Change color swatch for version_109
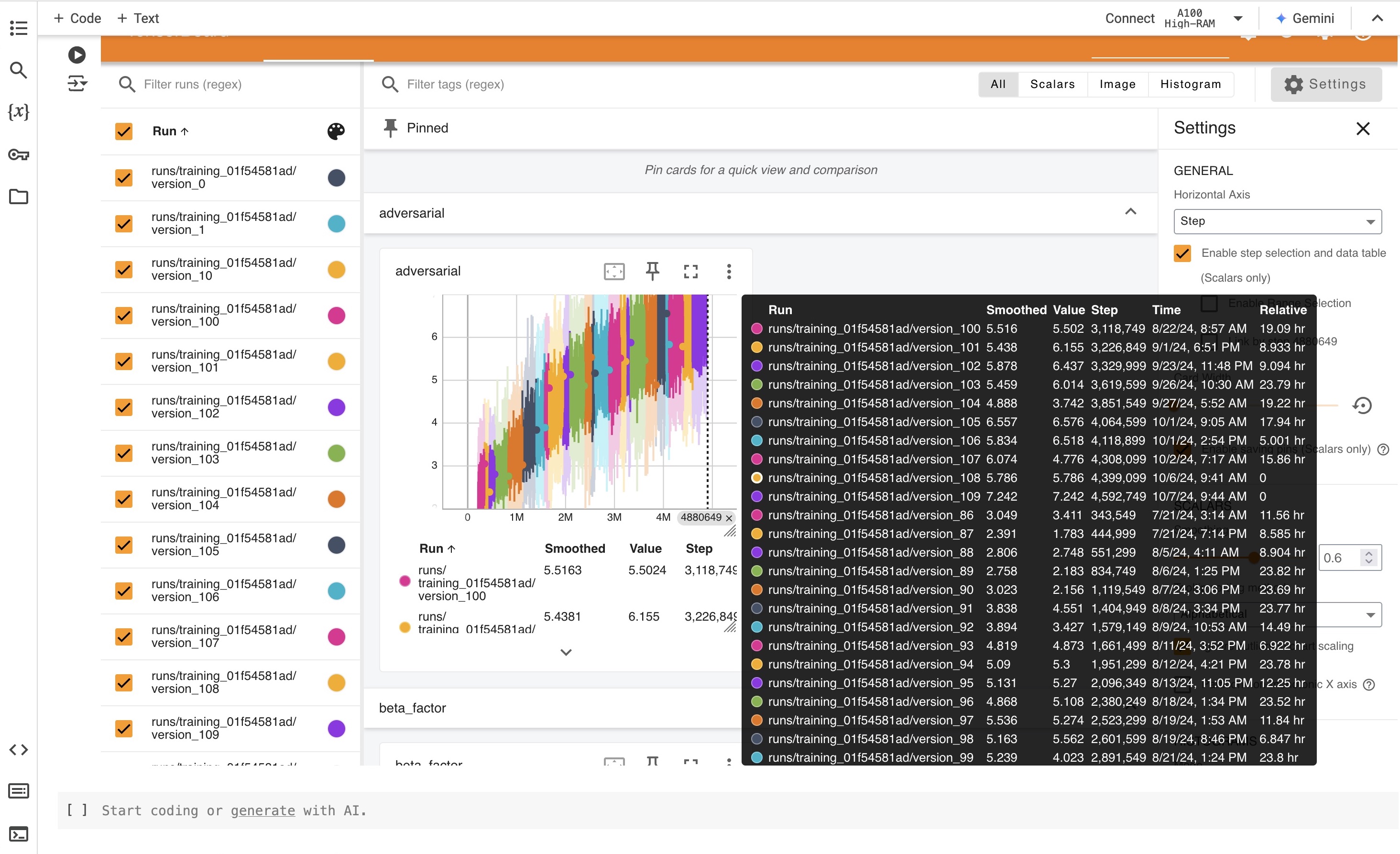Viewport: 1400px width, 854px height. [336, 728]
